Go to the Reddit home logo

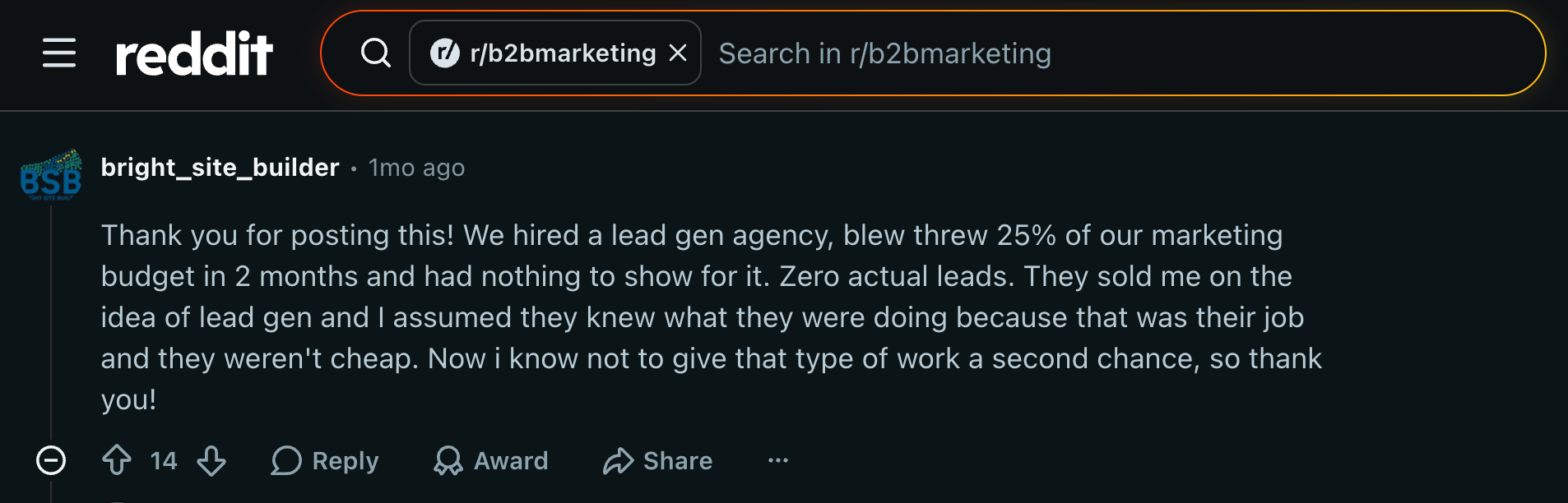coord(194,54)
